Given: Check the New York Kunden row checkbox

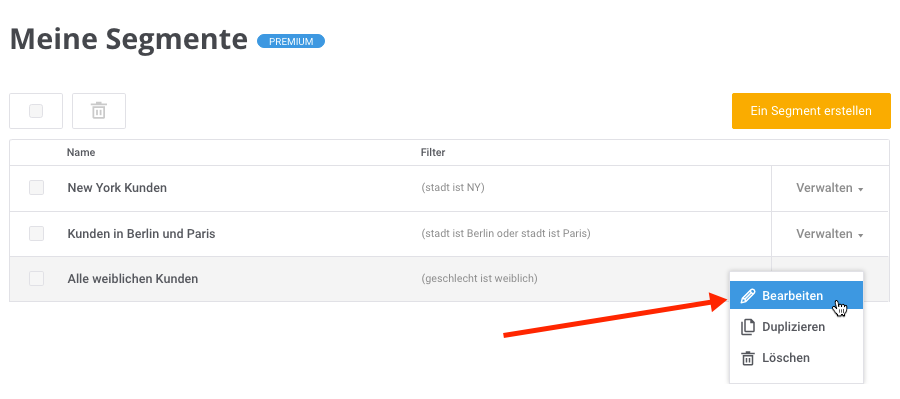Looking at the screenshot, I should (37, 188).
